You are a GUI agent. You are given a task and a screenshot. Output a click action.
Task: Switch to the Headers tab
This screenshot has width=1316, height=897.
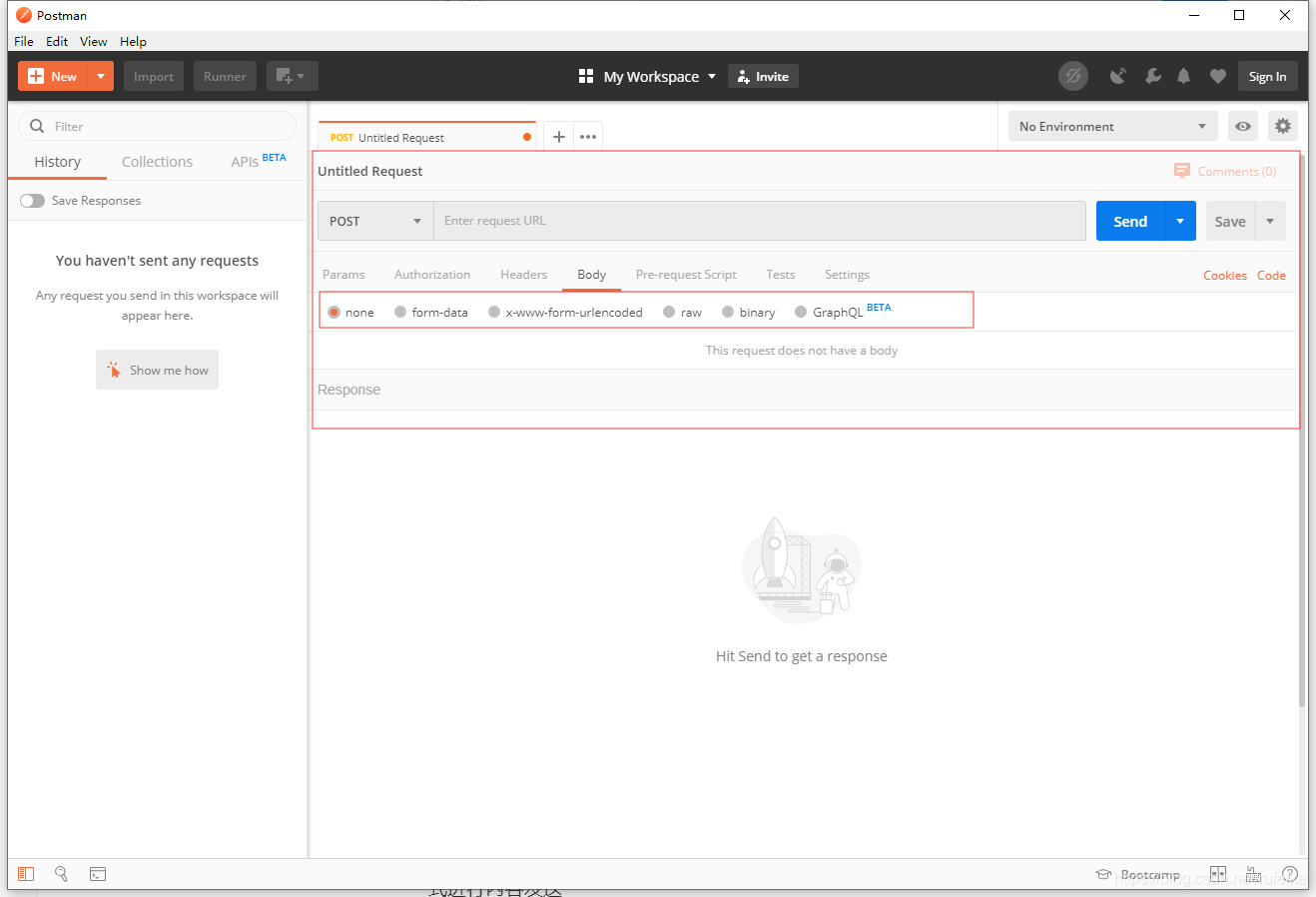(524, 274)
